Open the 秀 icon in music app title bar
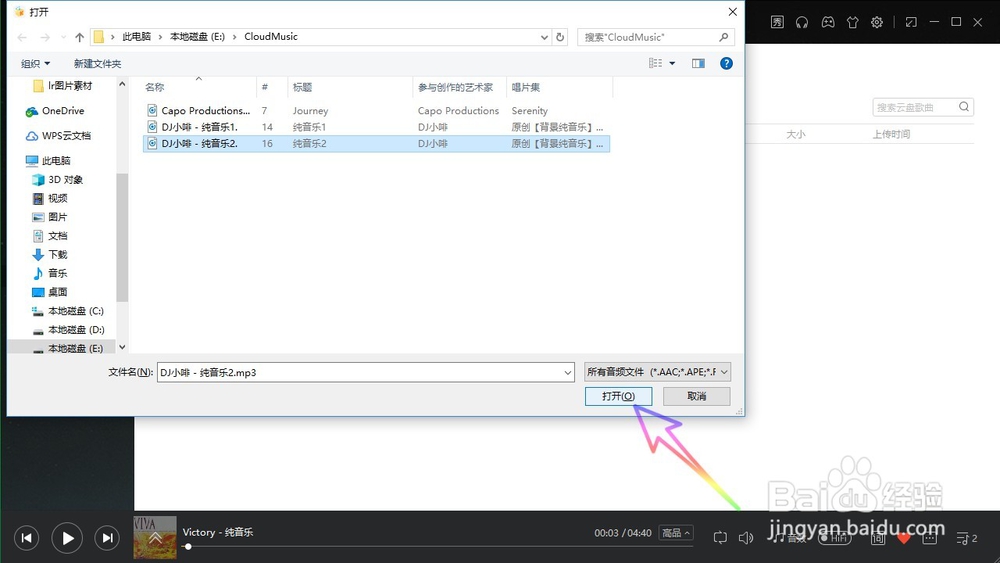Screen dimensions: 1000x563 pyautogui.click(x=777, y=22)
